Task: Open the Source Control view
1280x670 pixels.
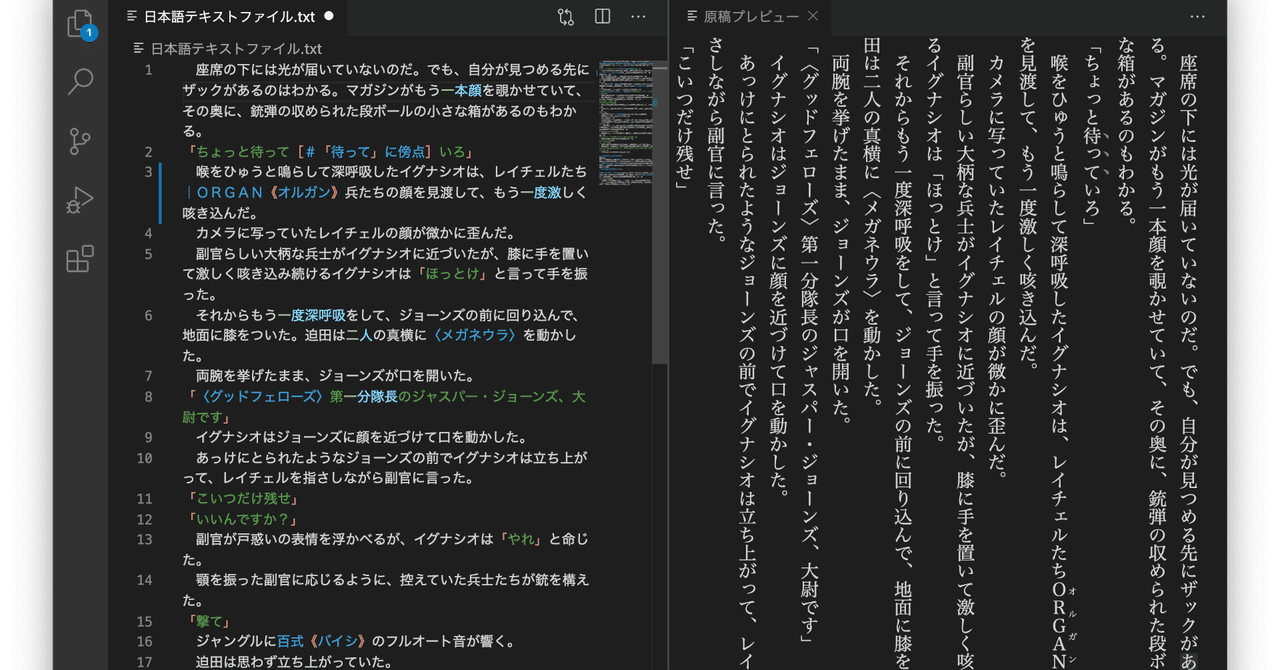Action: 80,141
